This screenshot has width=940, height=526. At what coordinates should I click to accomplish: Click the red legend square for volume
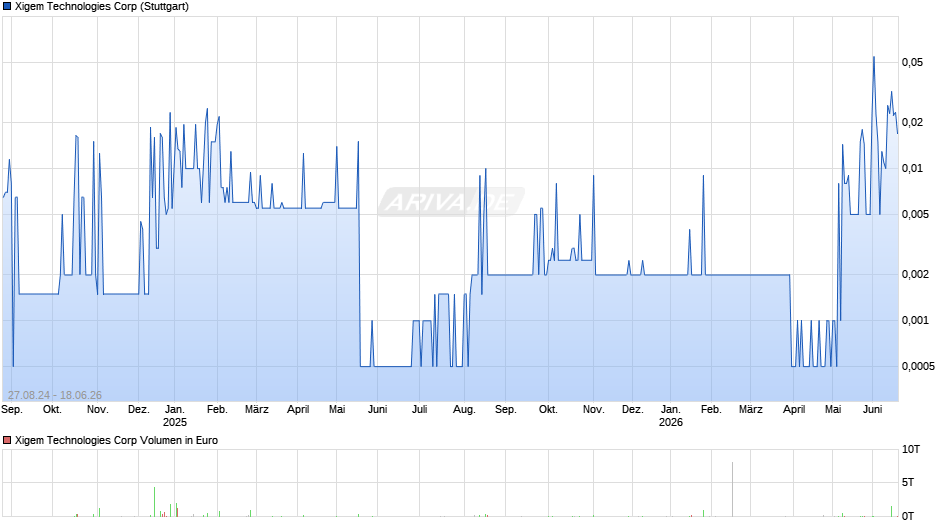point(7,440)
